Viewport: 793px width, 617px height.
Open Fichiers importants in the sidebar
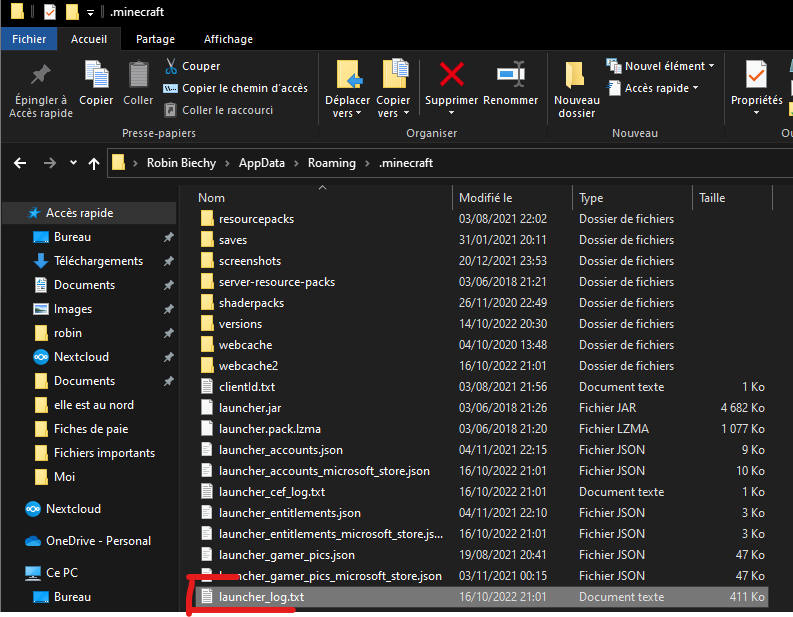[x=104, y=453]
